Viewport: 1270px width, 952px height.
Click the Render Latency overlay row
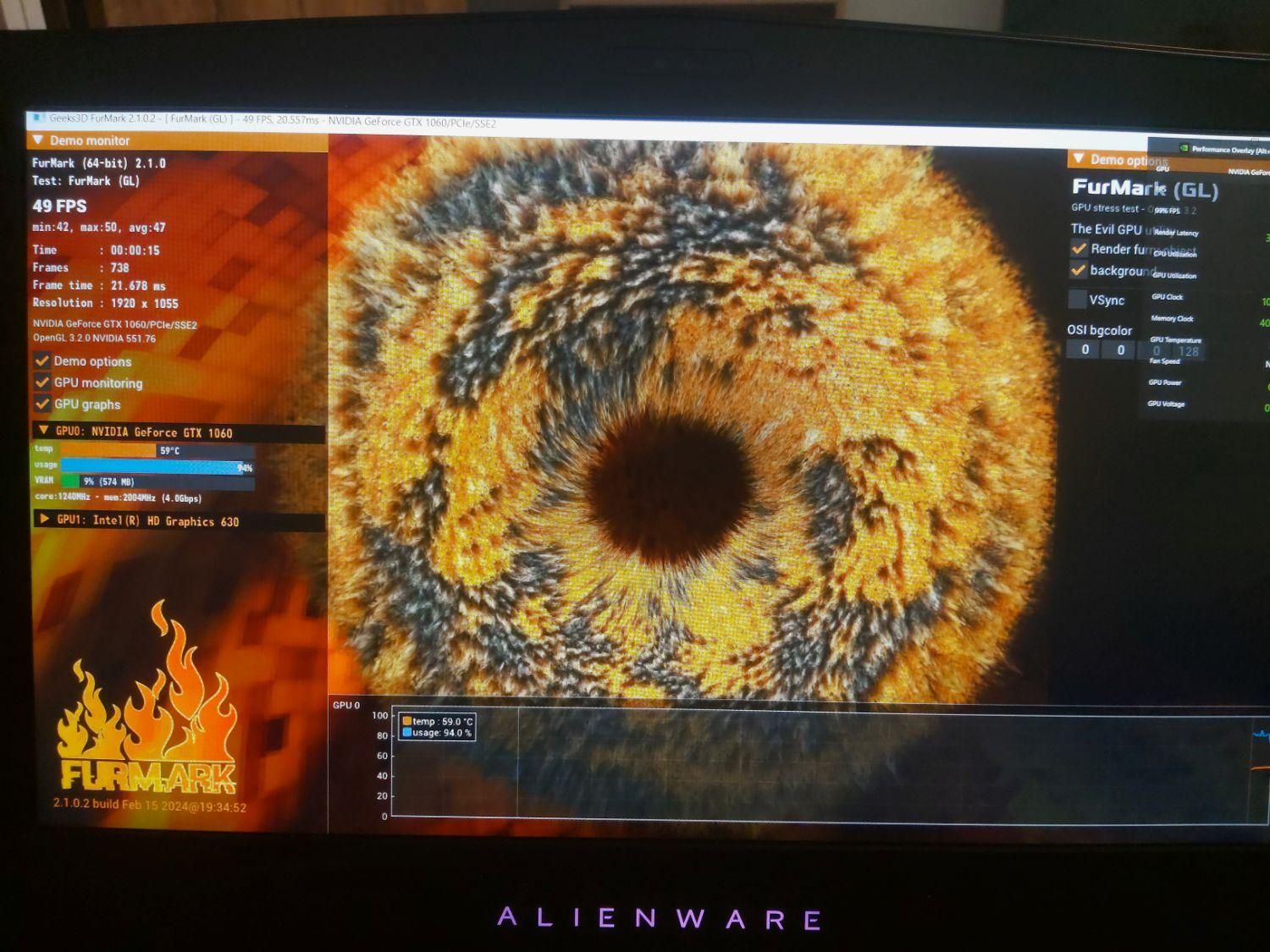[1176, 233]
